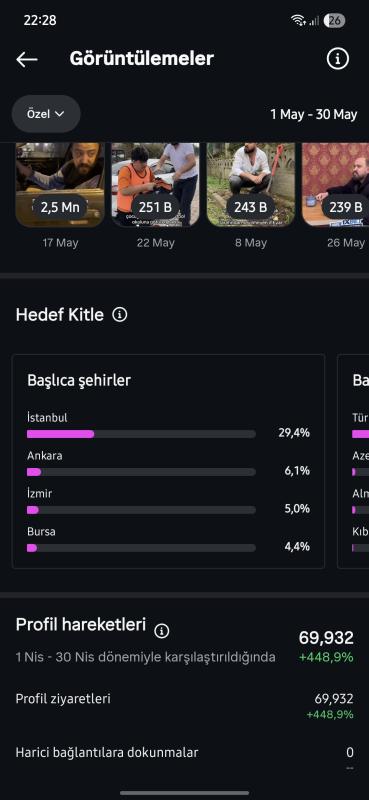Select the 1 May - 30 May date range
The width and height of the screenshot is (369, 800).
(x=313, y=114)
